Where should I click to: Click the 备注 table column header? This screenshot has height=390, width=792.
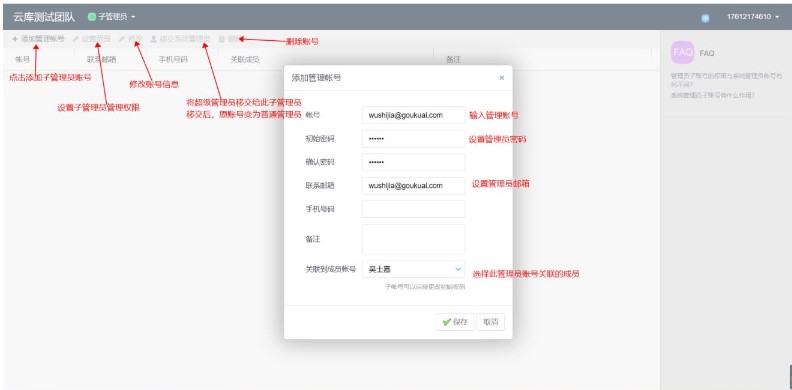coord(453,59)
